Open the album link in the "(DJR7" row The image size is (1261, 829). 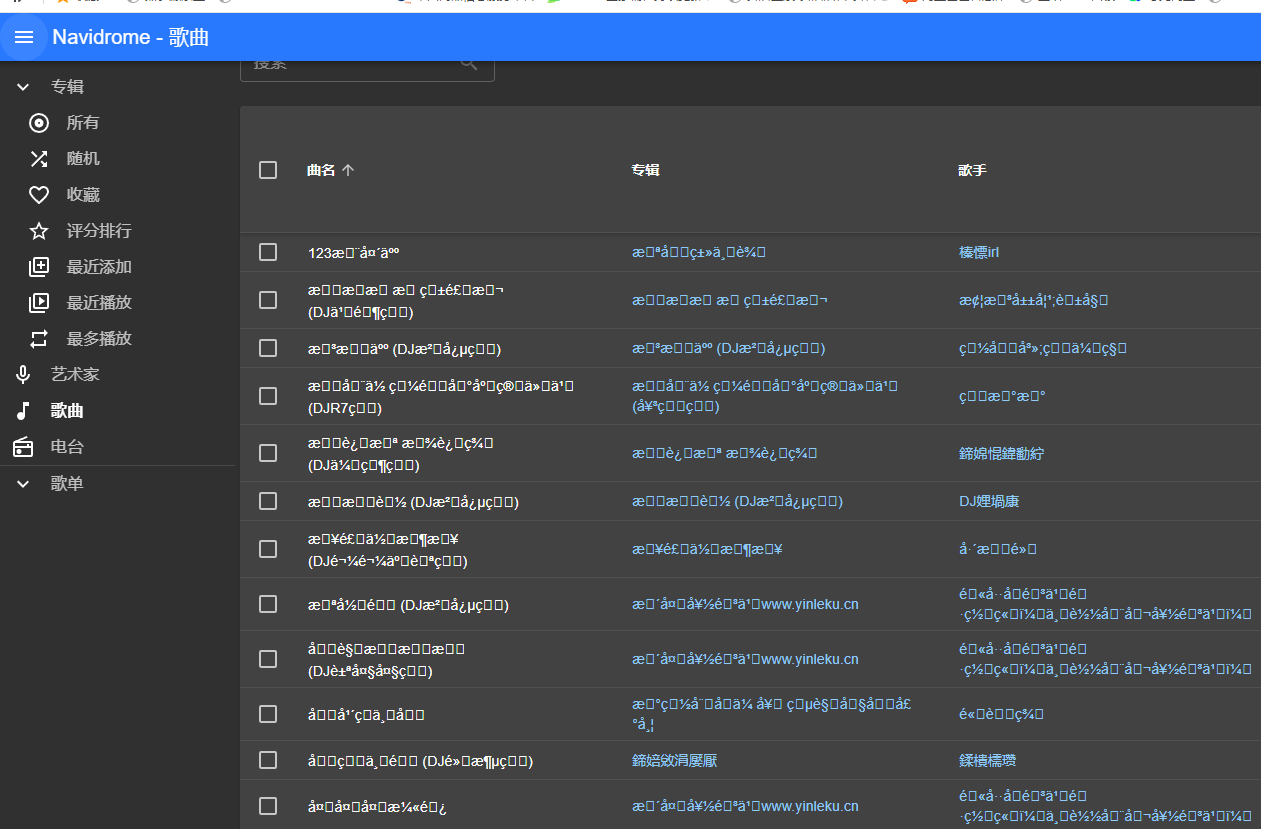coord(765,396)
